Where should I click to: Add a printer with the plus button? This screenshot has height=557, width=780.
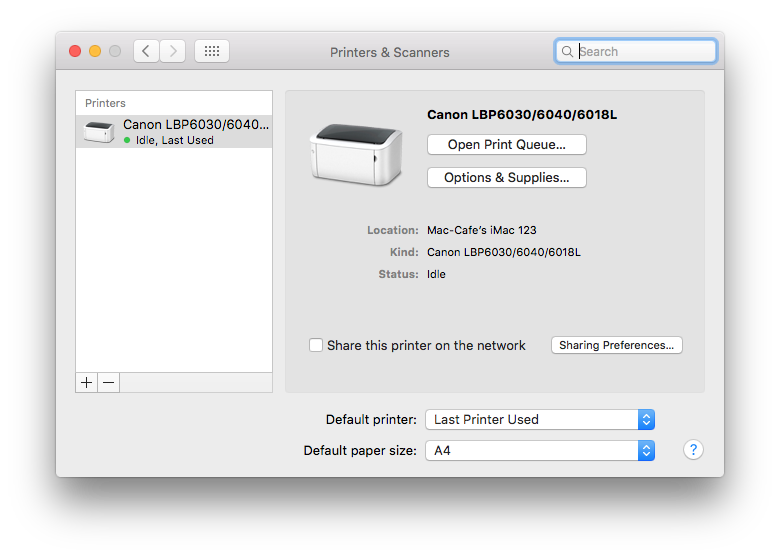87,382
